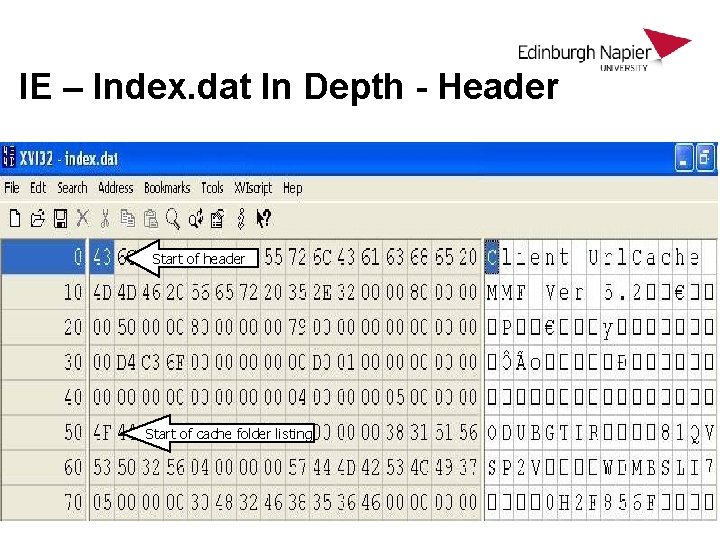Open Find with the magnifier icon
The image size is (720, 540).
173,219
